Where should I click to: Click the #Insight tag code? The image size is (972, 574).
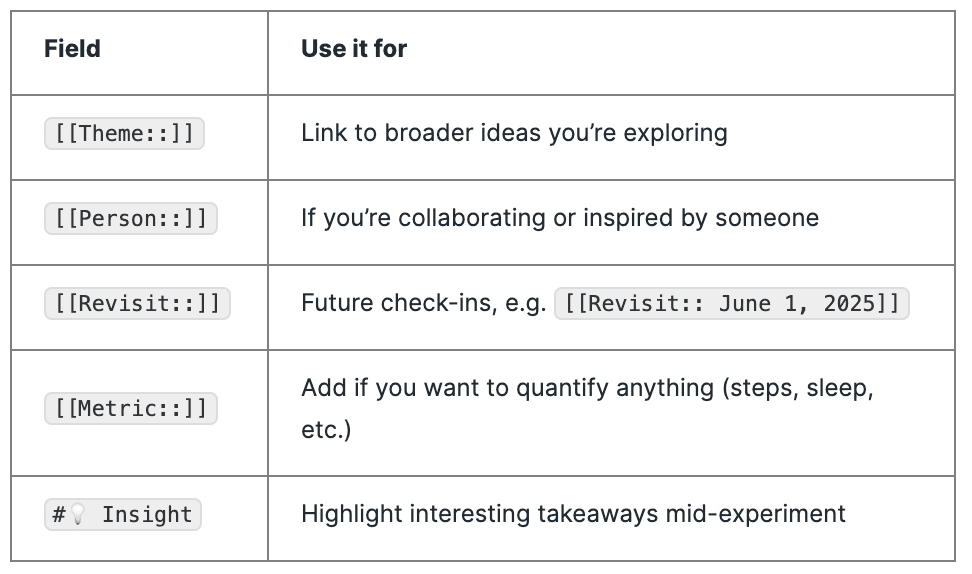pyautogui.click(x=123, y=514)
